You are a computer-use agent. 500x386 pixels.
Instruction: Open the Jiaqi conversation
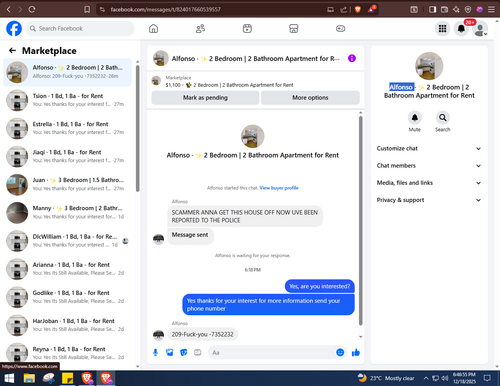click(x=67, y=156)
